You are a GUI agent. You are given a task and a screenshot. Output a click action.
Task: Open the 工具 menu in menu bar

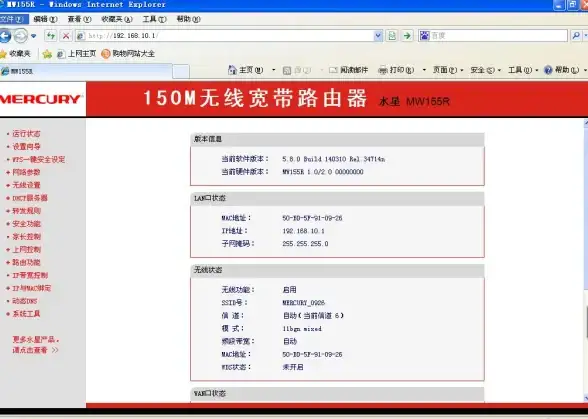point(154,19)
